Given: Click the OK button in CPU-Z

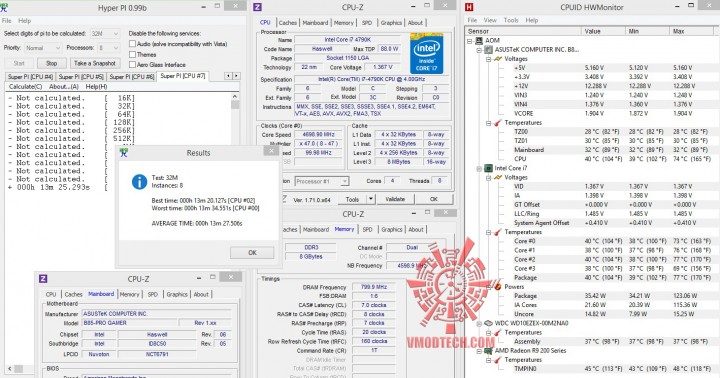Looking at the screenshot, I should pyautogui.click(x=433, y=199).
